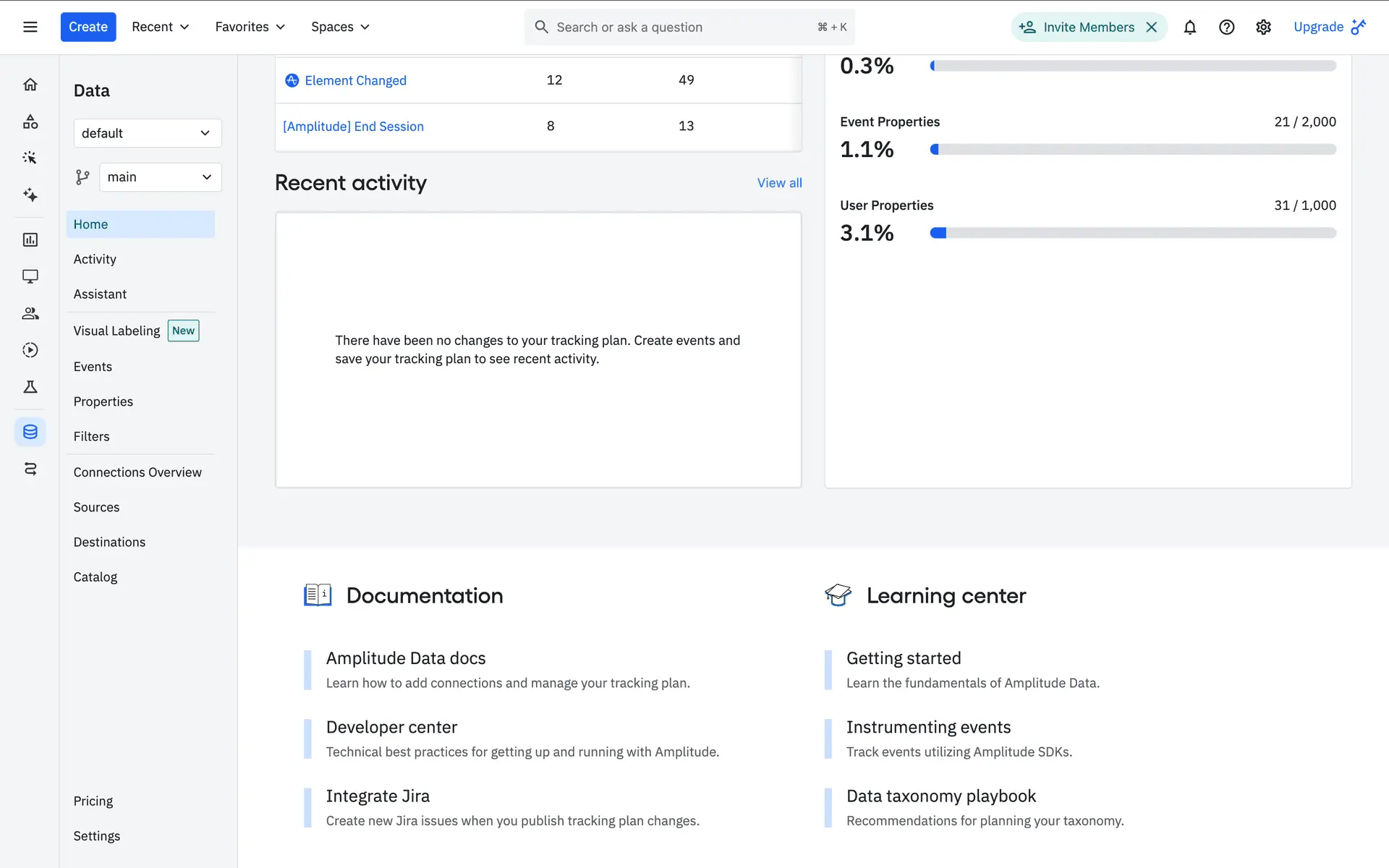Open the settings gear icon
Image resolution: width=1389 pixels, height=868 pixels.
[1263, 27]
